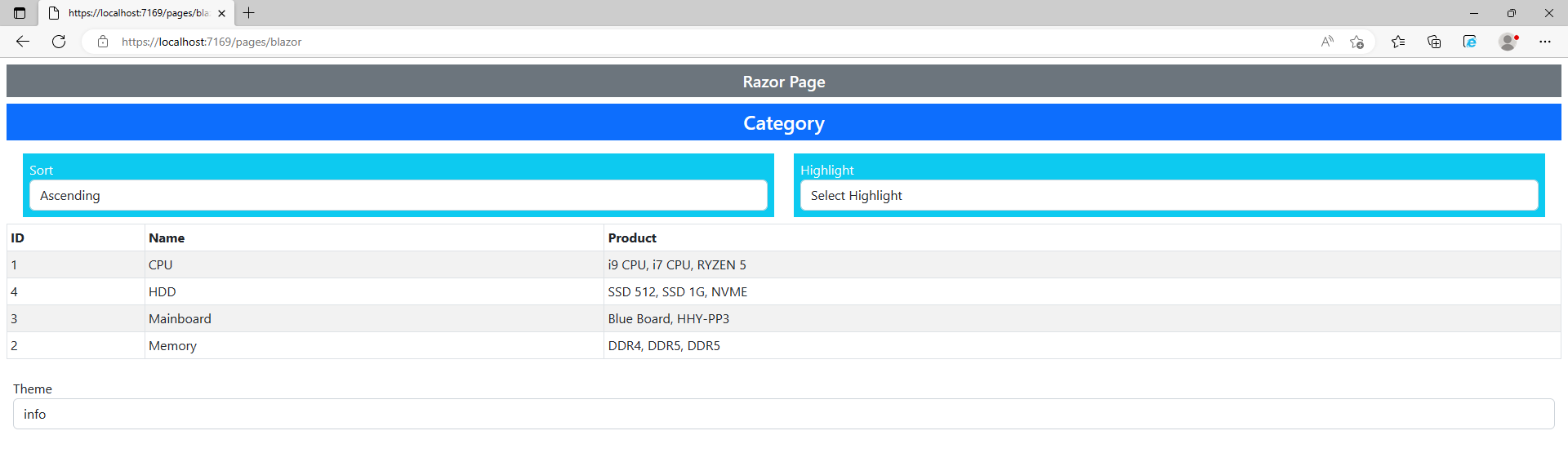
Task: Click the Razor Page header banner
Action: pos(784,82)
